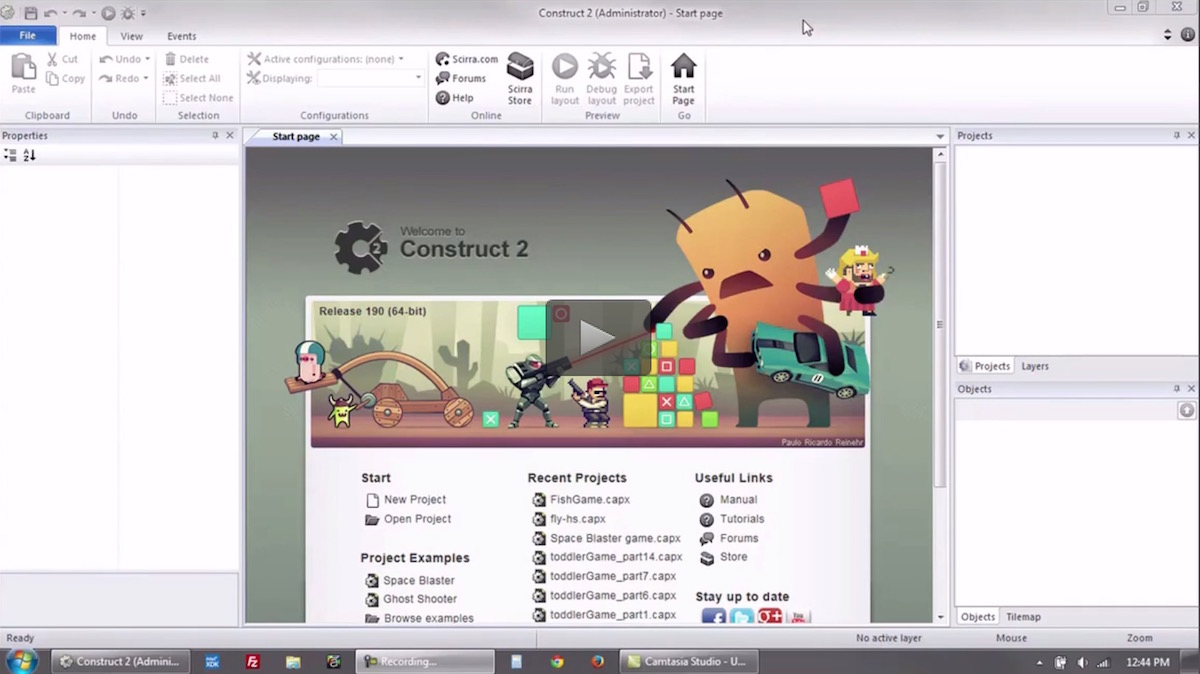
Task: Open the quick access toolbar customize arrow
Action: [143, 13]
